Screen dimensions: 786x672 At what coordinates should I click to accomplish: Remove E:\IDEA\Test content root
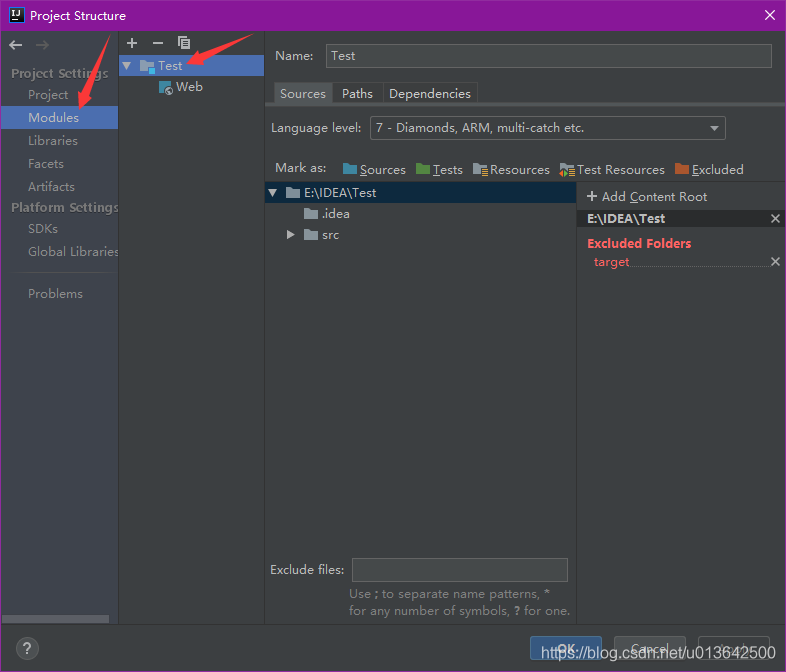click(x=775, y=218)
